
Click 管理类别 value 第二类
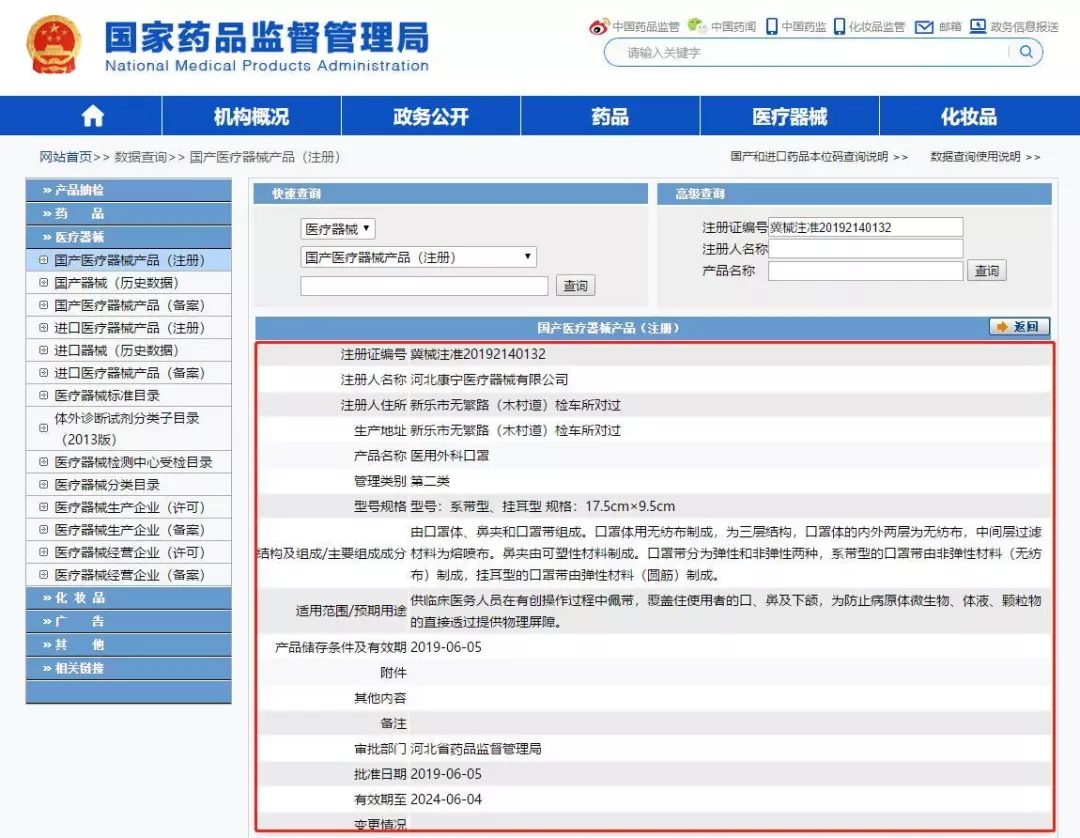430,481
